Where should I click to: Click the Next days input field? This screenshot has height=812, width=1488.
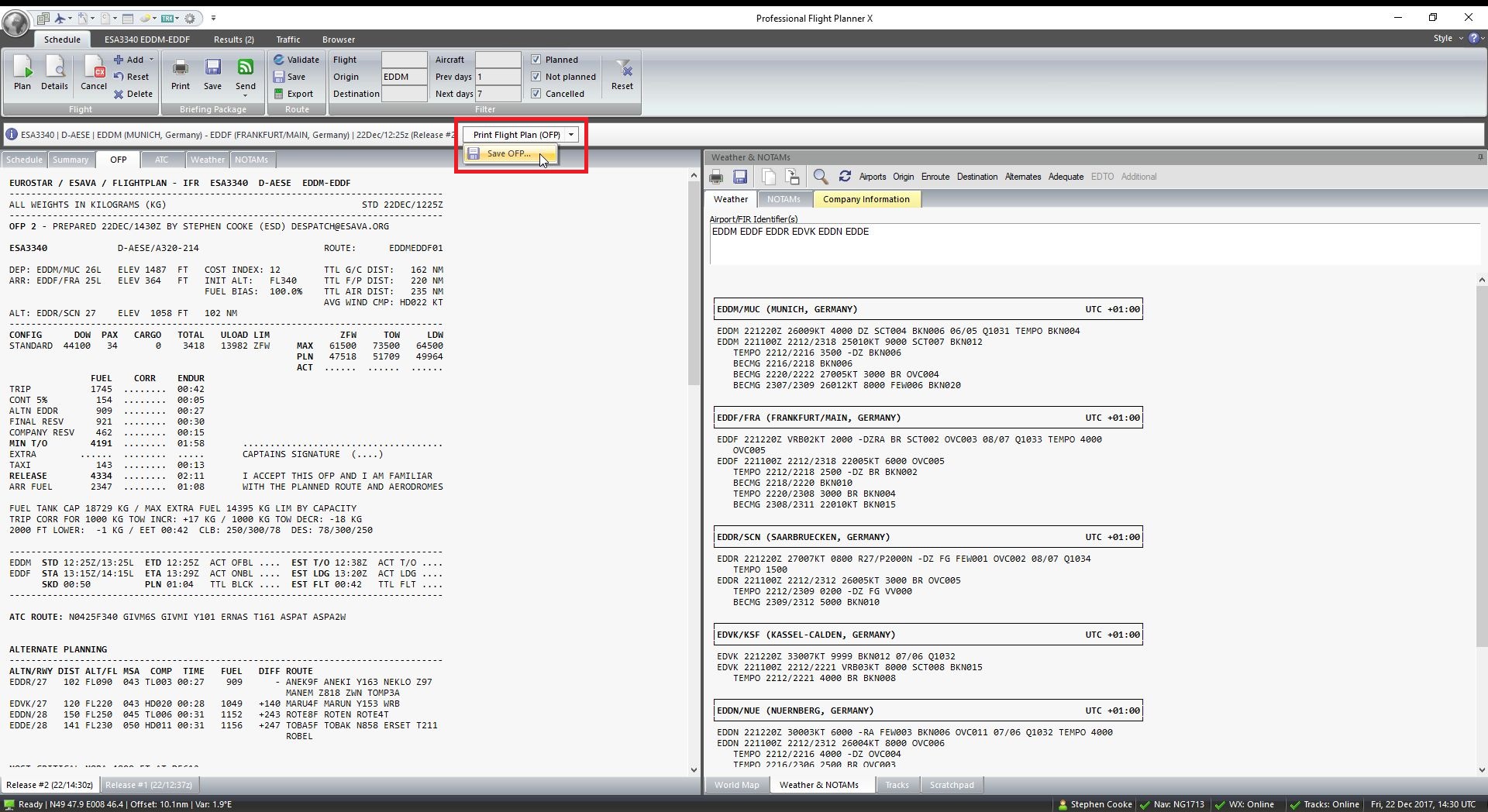point(497,94)
